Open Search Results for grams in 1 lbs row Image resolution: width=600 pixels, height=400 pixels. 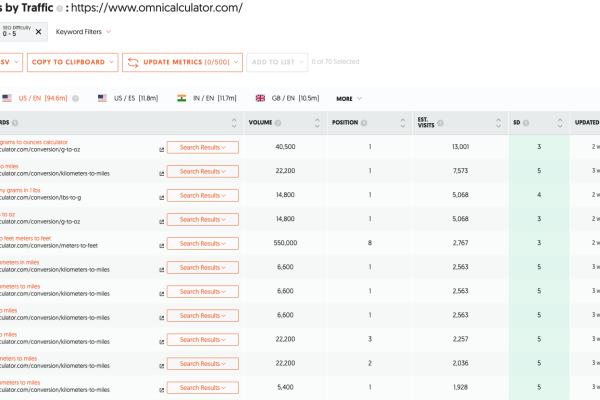[x=203, y=196]
